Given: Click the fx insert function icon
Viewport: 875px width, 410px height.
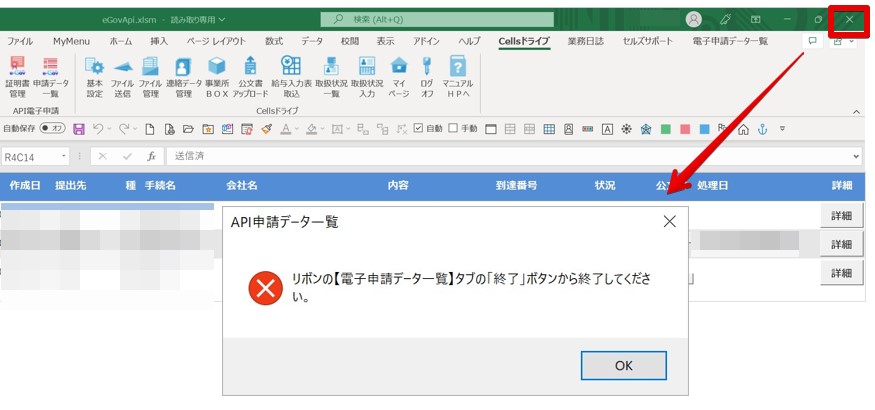Looking at the screenshot, I should pyautogui.click(x=151, y=157).
